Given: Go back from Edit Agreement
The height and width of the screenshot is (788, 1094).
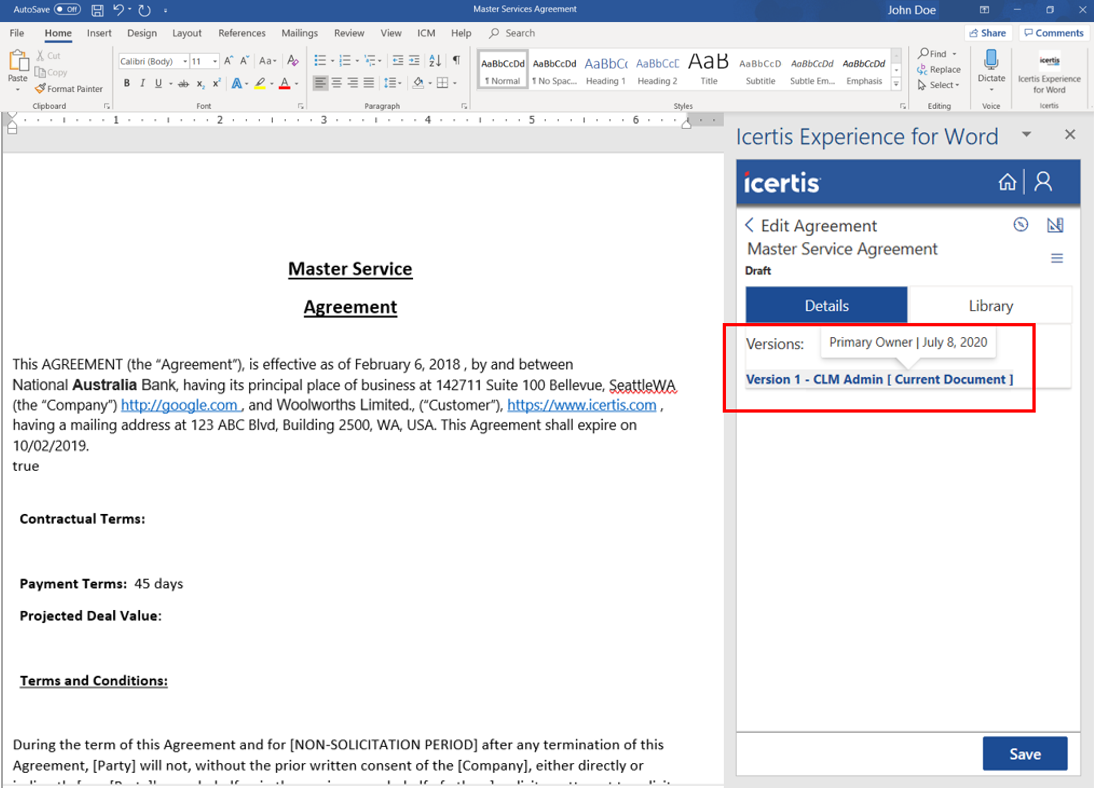Looking at the screenshot, I should click(x=749, y=225).
